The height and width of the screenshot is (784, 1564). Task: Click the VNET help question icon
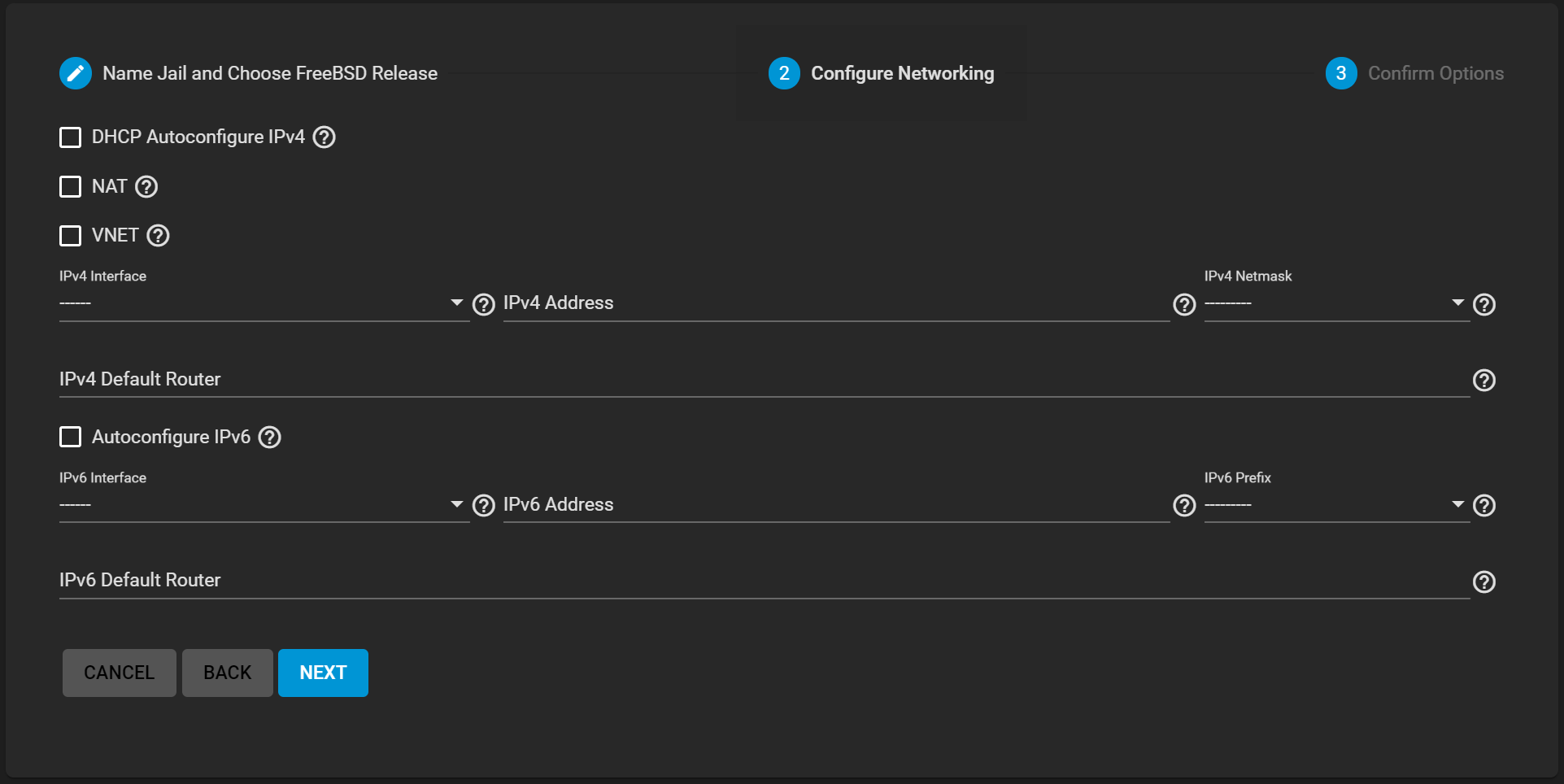[158, 236]
